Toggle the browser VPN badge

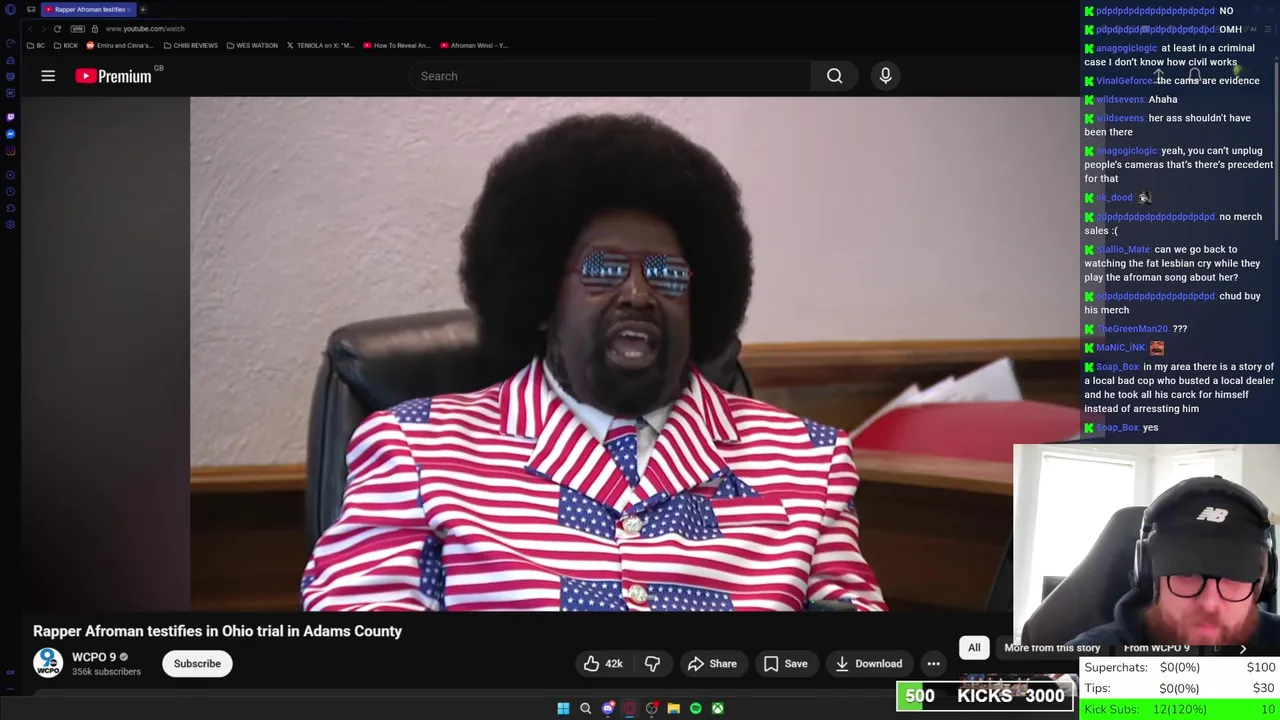pos(77,29)
